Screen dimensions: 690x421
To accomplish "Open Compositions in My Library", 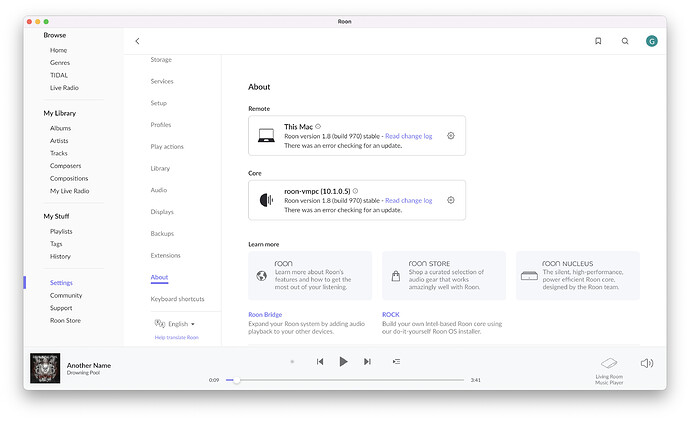I will pyautogui.click(x=69, y=178).
